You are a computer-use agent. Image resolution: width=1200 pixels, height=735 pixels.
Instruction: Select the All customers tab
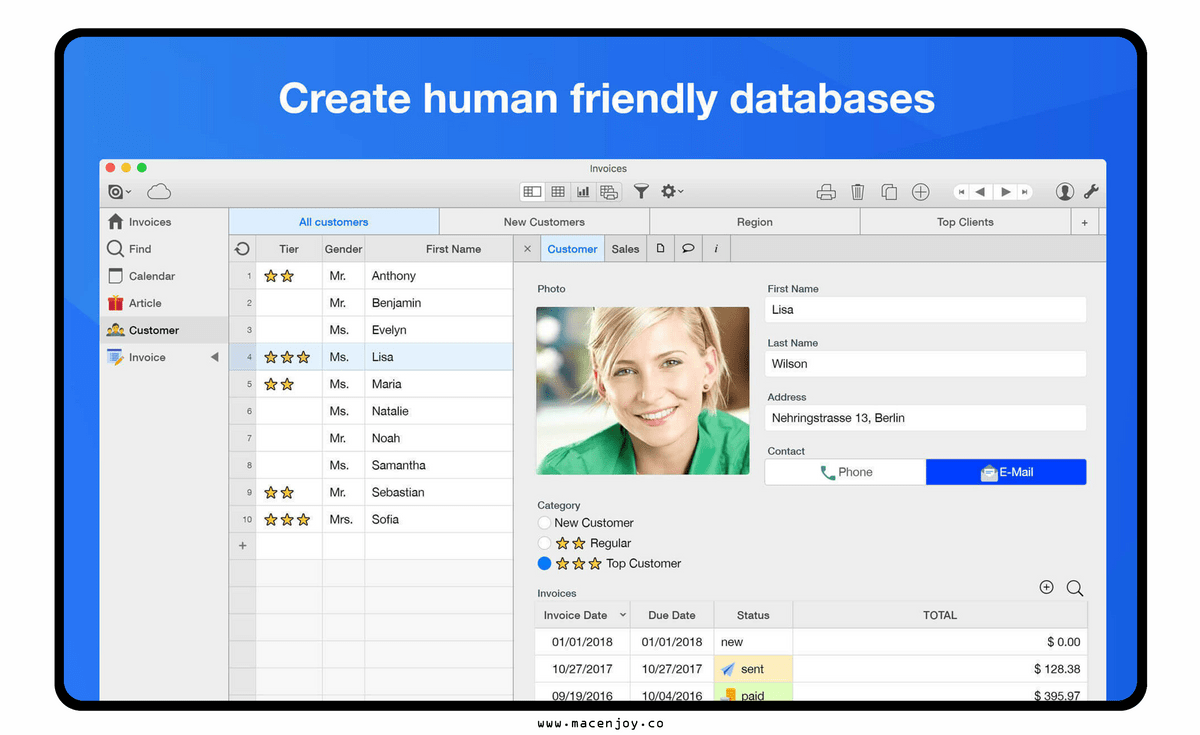pos(334,222)
